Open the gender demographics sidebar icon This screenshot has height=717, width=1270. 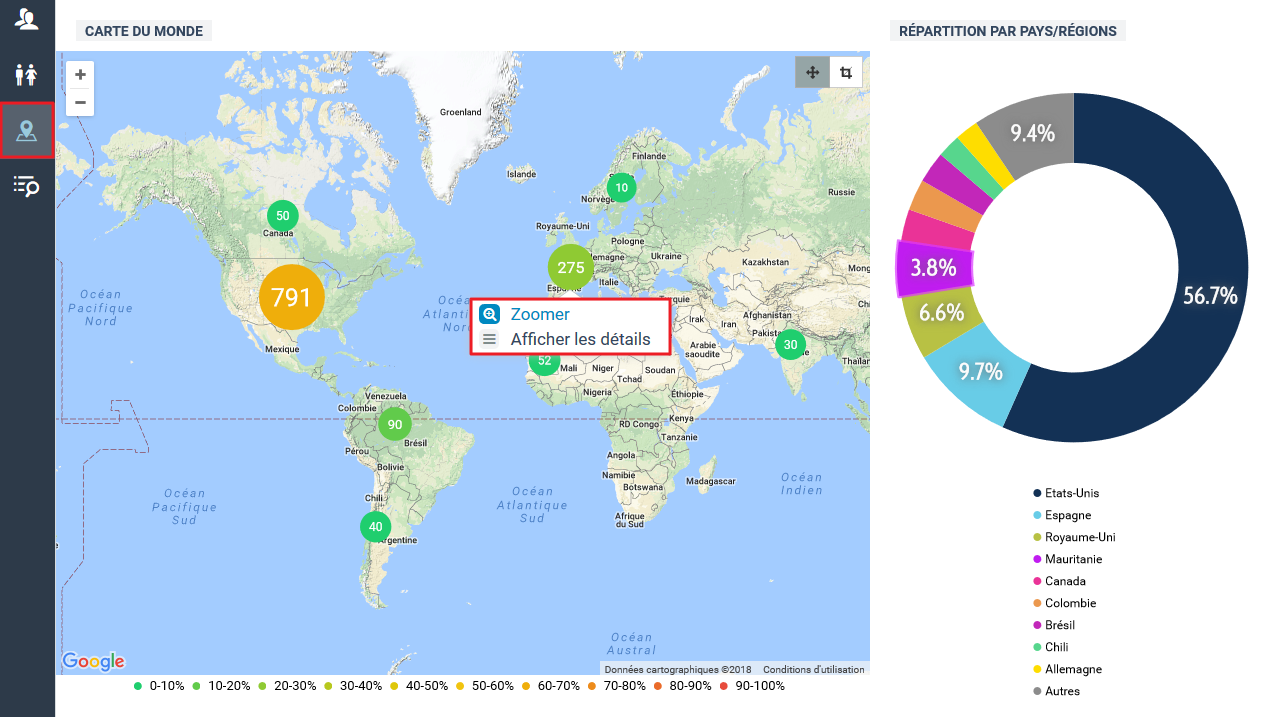[27, 75]
